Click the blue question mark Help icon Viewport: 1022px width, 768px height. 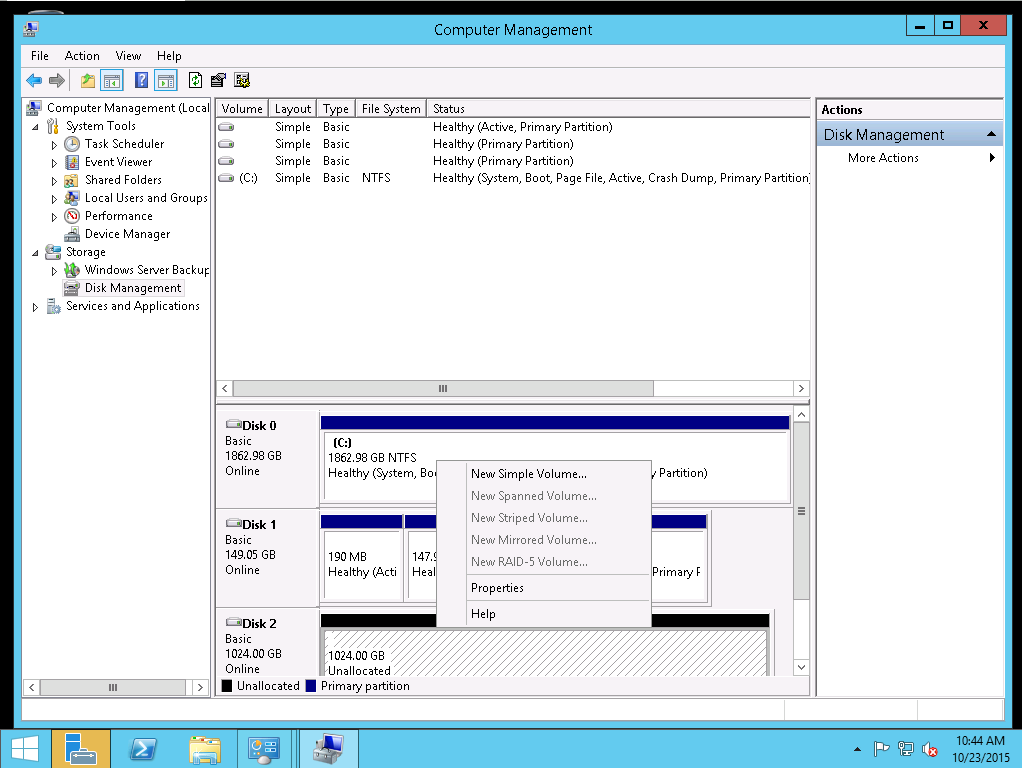click(x=141, y=81)
